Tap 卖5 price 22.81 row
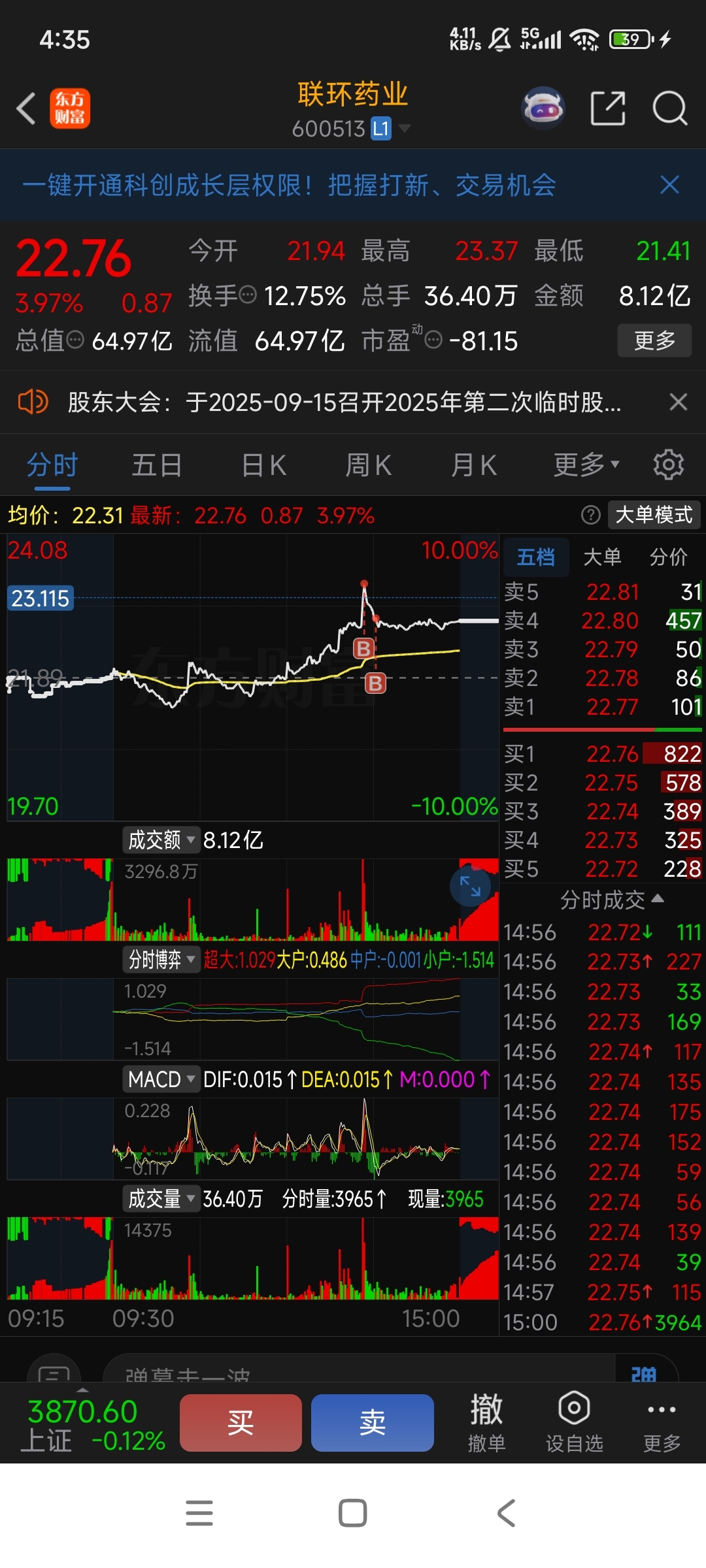Viewport: 706px width, 1568px height. click(603, 592)
